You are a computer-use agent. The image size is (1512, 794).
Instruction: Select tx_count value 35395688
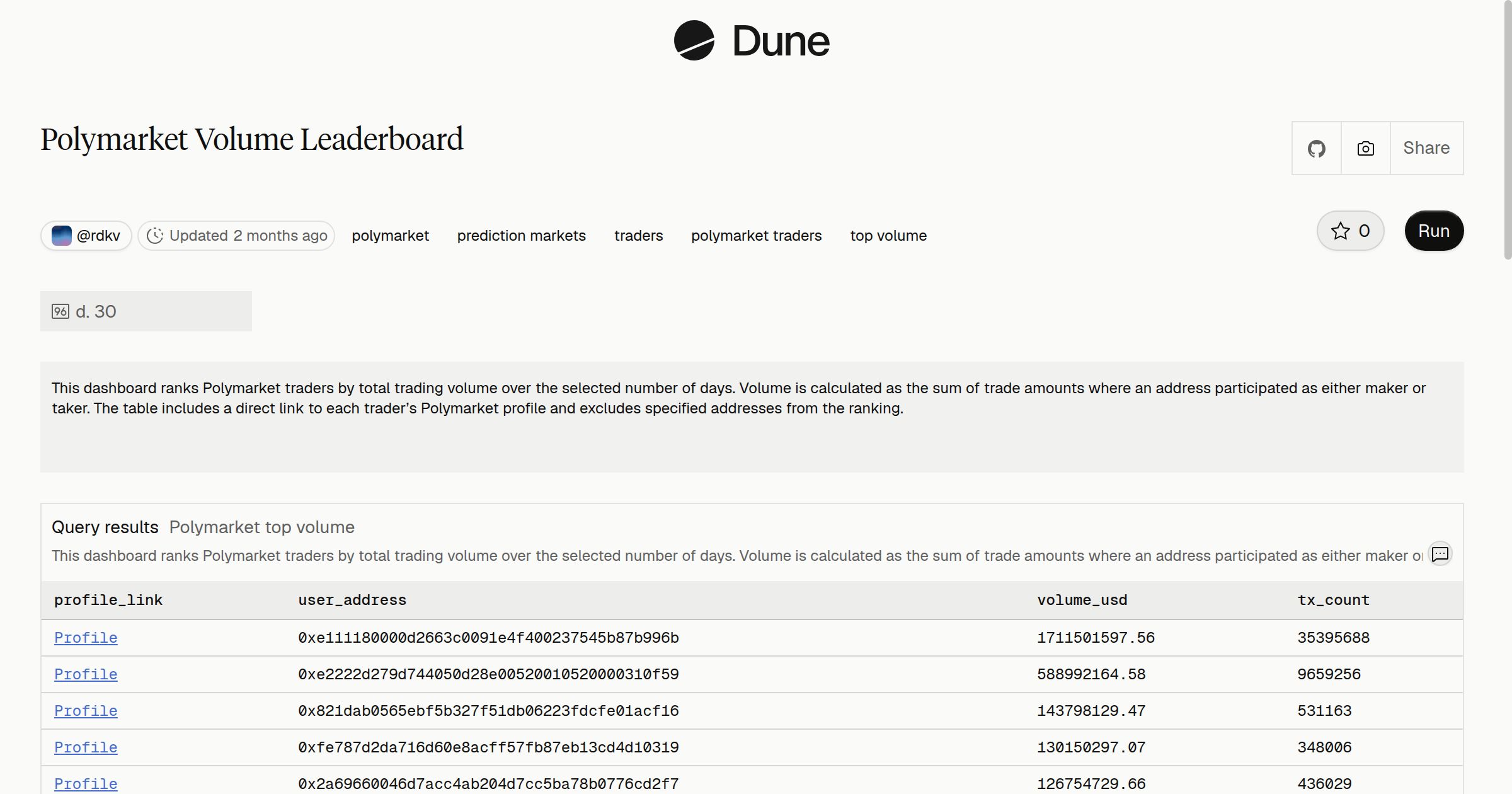tap(1333, 638)
